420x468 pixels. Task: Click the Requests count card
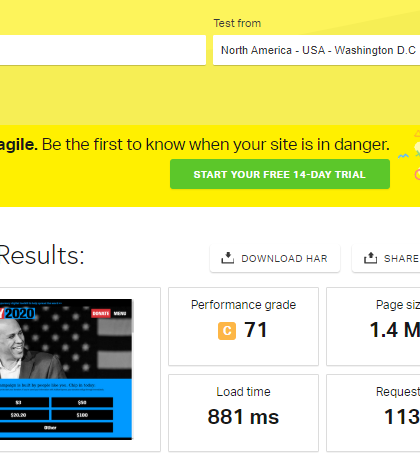[x=373, y=413]
